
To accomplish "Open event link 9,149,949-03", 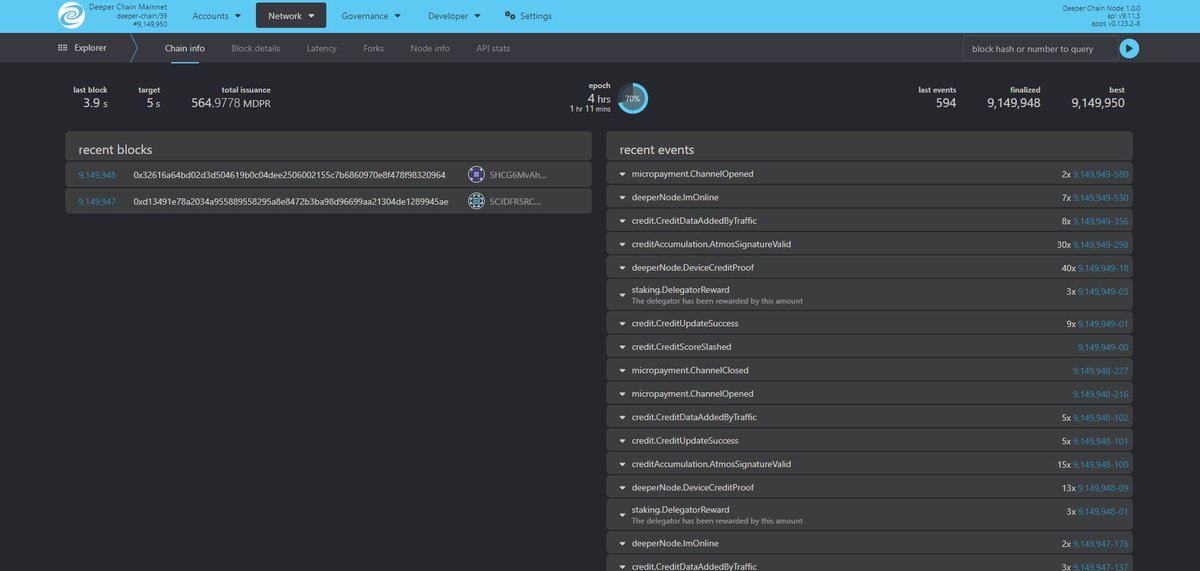I will click(x=1104, y=290).
